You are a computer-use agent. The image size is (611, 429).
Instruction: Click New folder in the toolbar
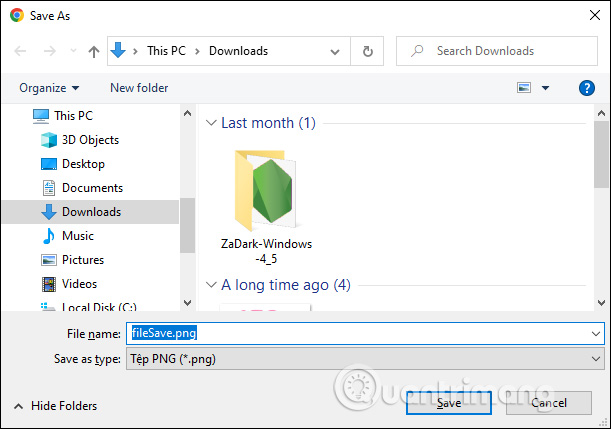(x=139, y=88)
